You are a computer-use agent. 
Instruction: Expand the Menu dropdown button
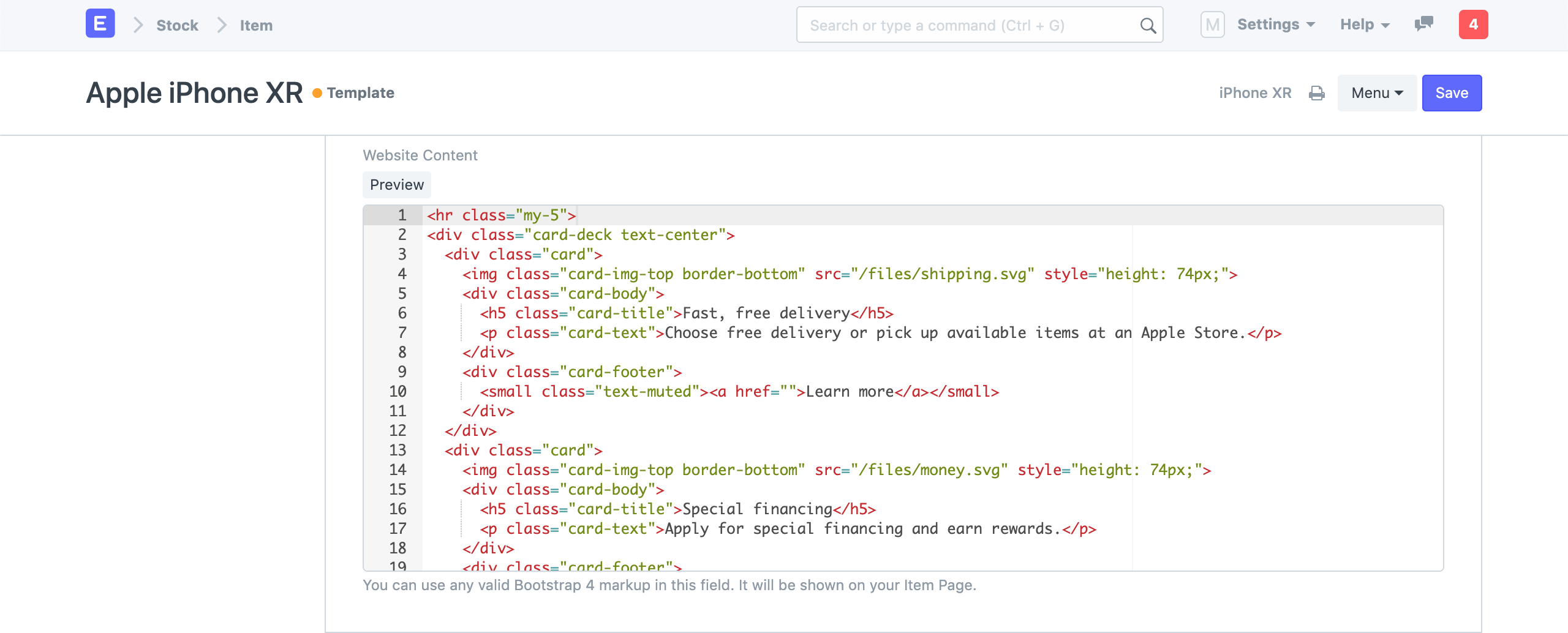pyautogui.click(x=1377, y=93)
